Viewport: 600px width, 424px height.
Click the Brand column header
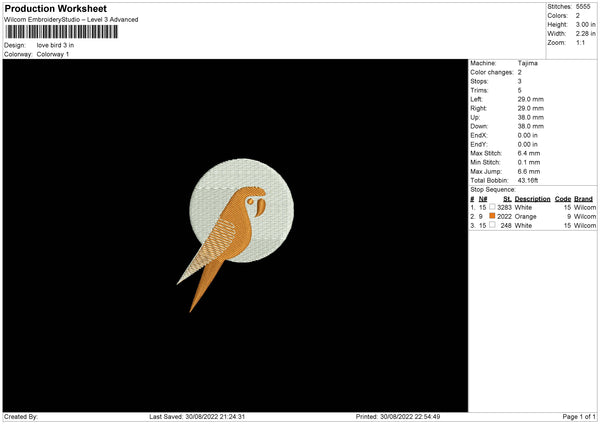pos(583,198)
